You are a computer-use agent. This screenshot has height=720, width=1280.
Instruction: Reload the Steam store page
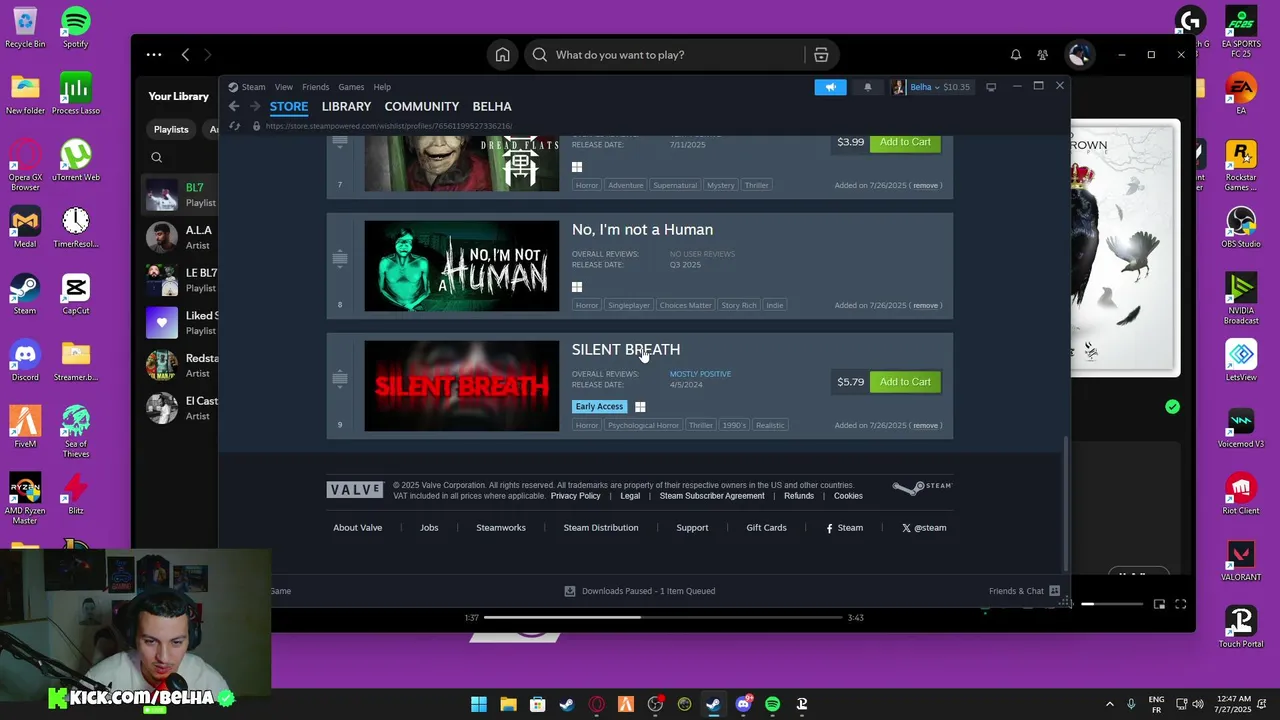pos(234,126)
